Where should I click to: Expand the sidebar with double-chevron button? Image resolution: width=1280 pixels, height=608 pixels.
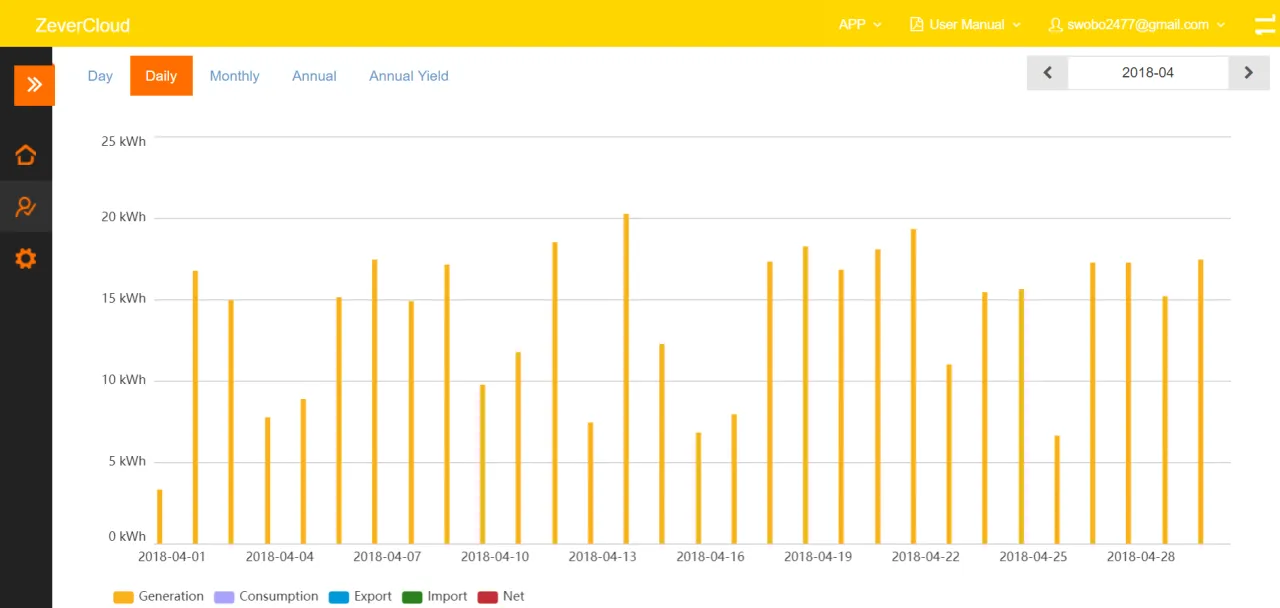34,85
